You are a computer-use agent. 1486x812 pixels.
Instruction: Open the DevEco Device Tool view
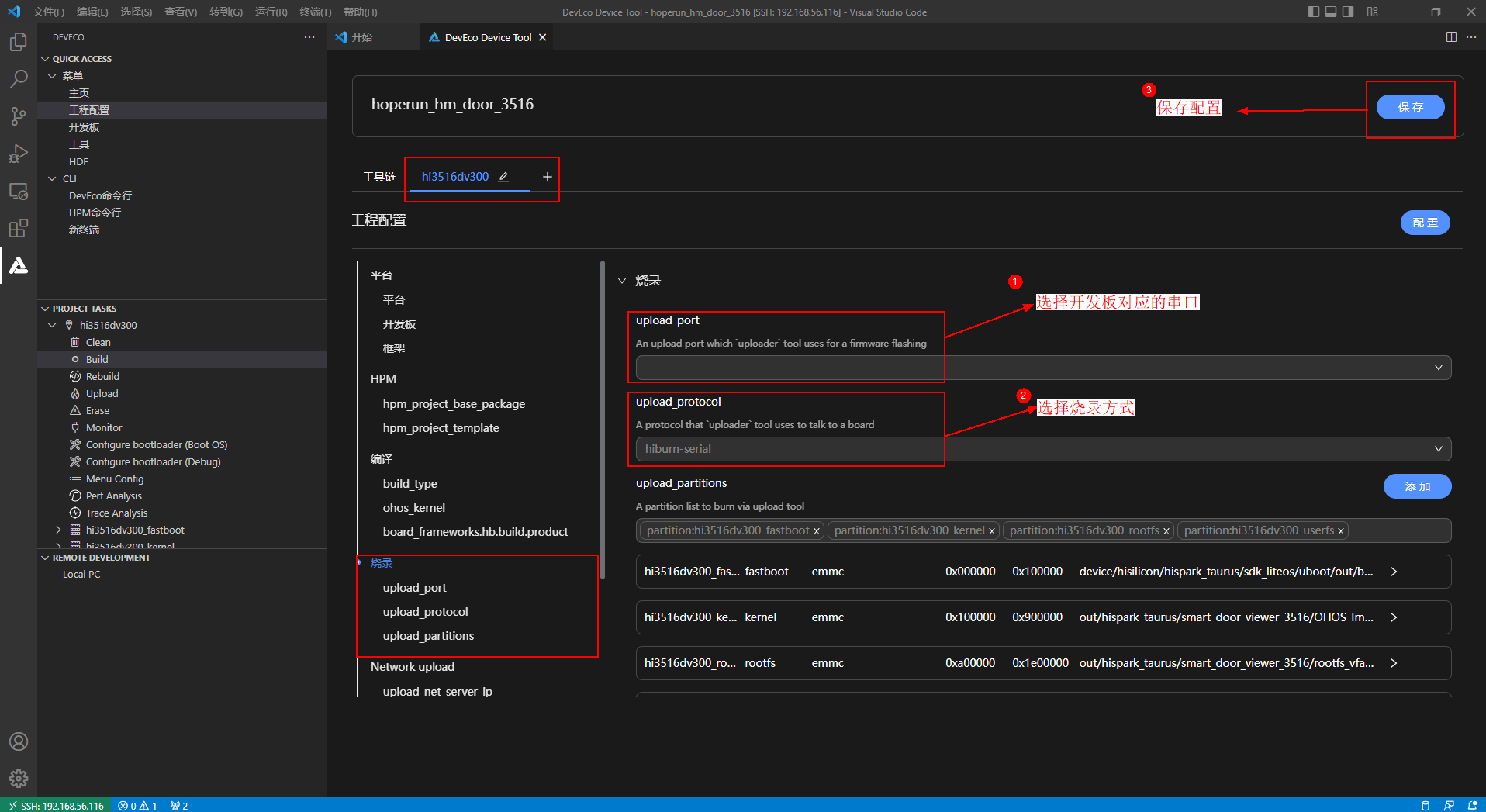click(x=19, y=265)
